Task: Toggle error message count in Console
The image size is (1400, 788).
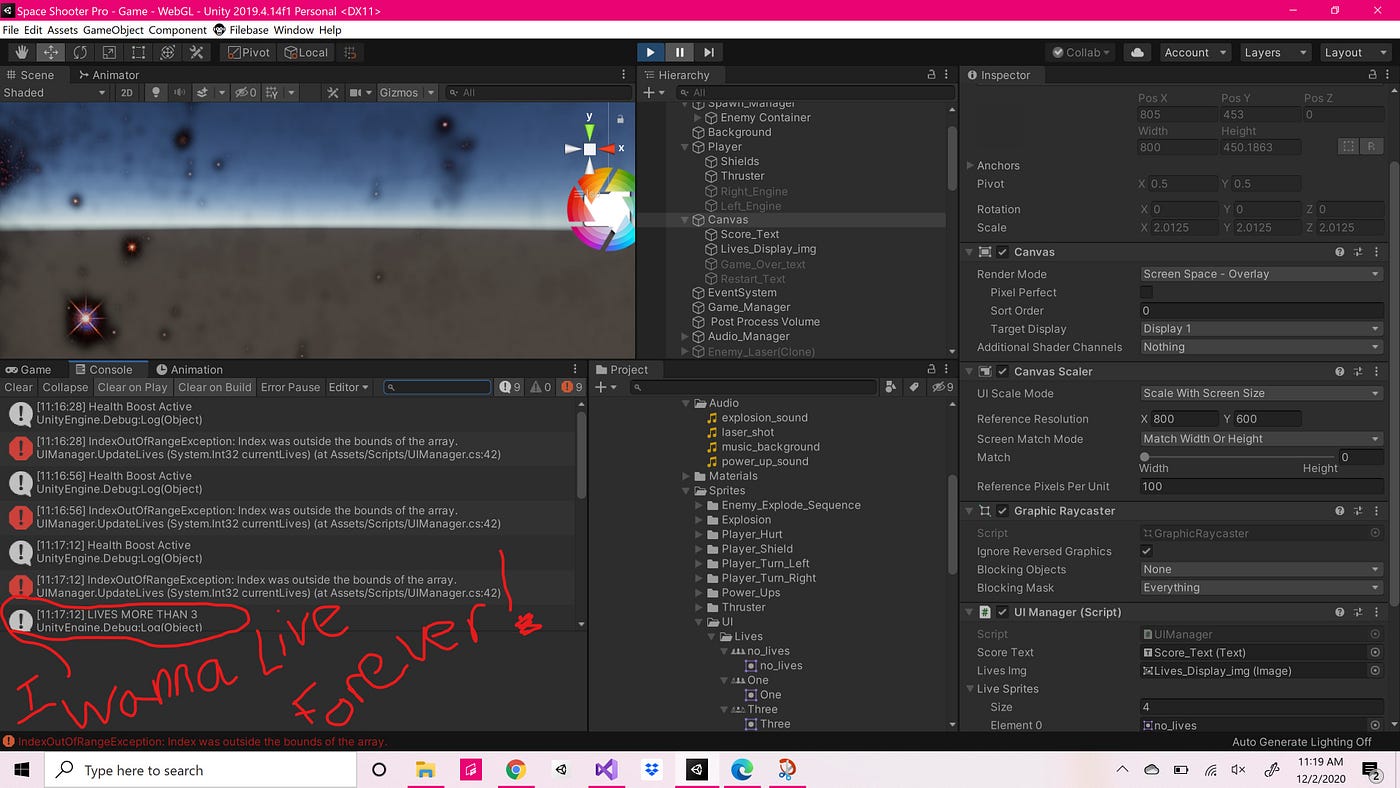Action: click(572, 387)
